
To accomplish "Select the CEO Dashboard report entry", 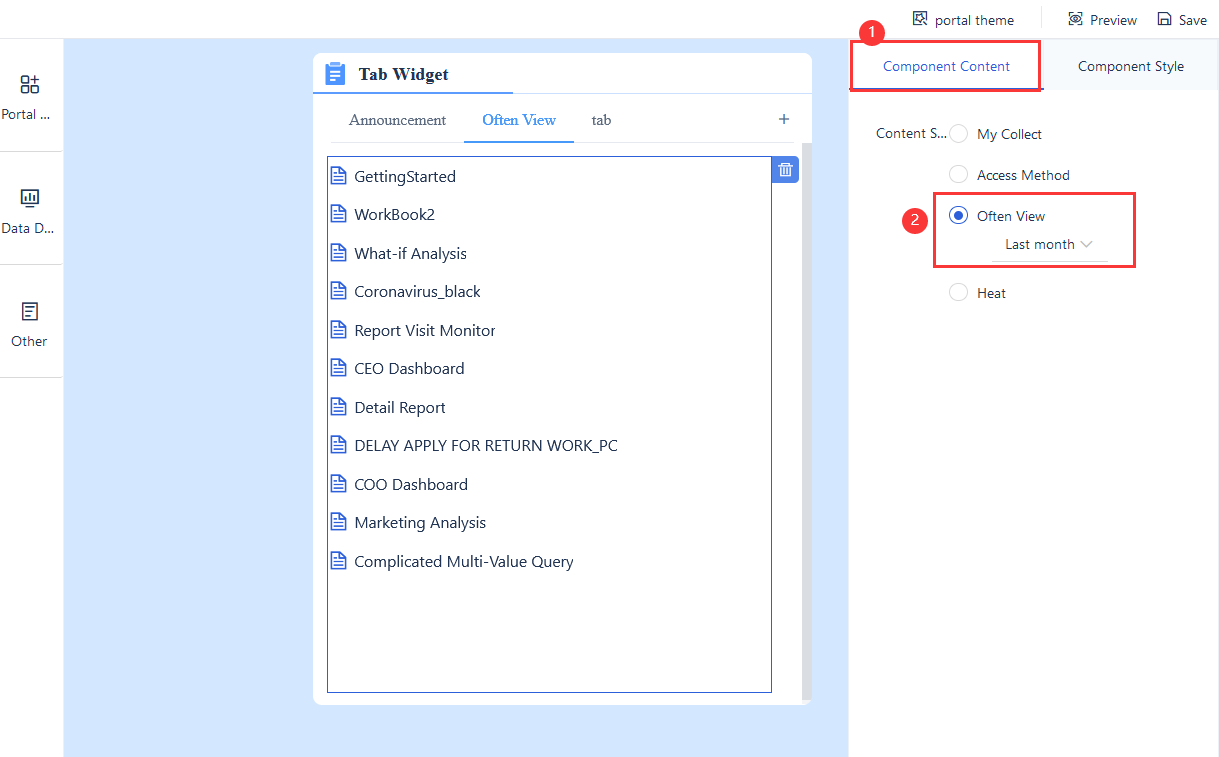I will point(410,368).
